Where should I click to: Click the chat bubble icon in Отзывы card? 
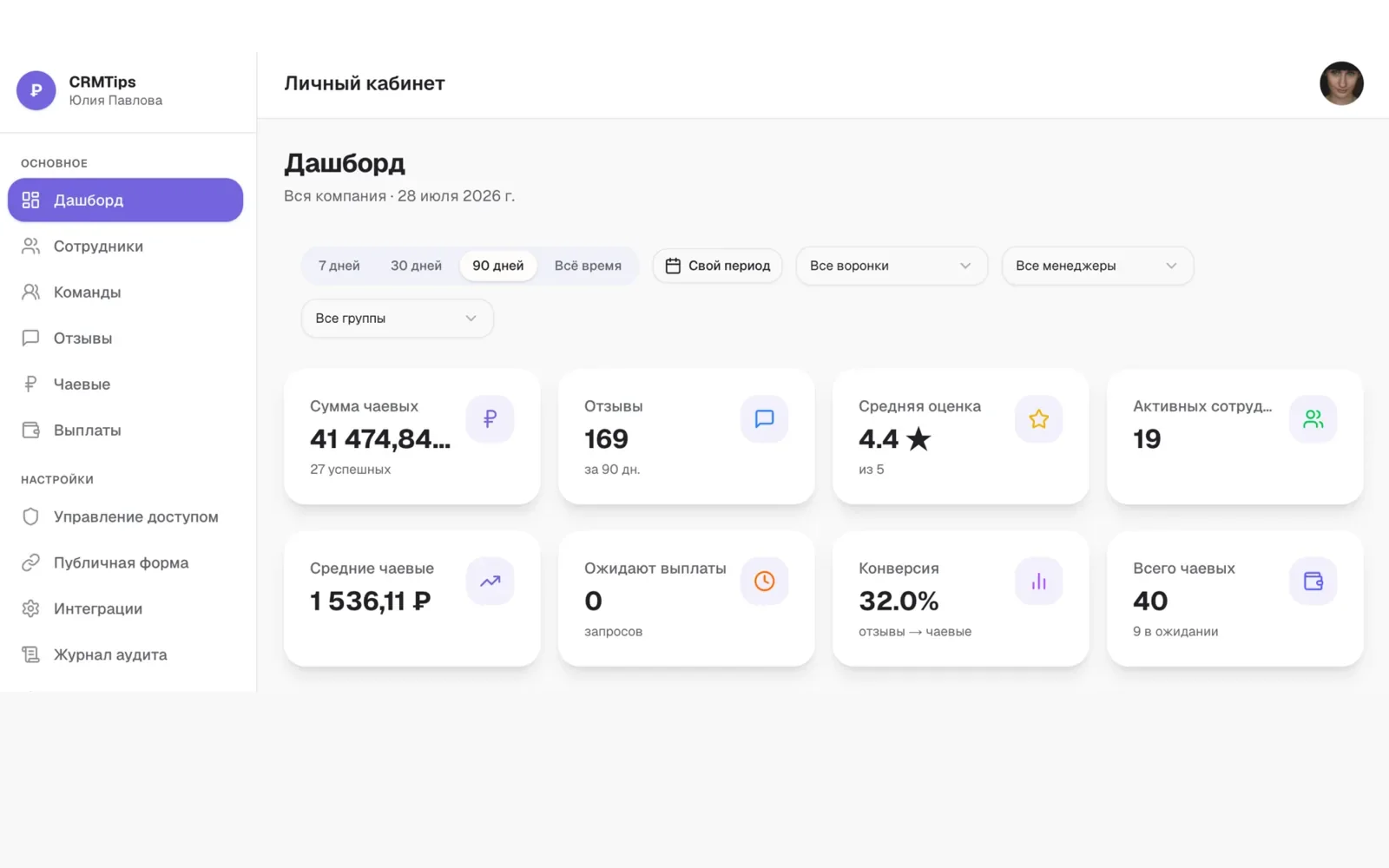click(764, 419)
